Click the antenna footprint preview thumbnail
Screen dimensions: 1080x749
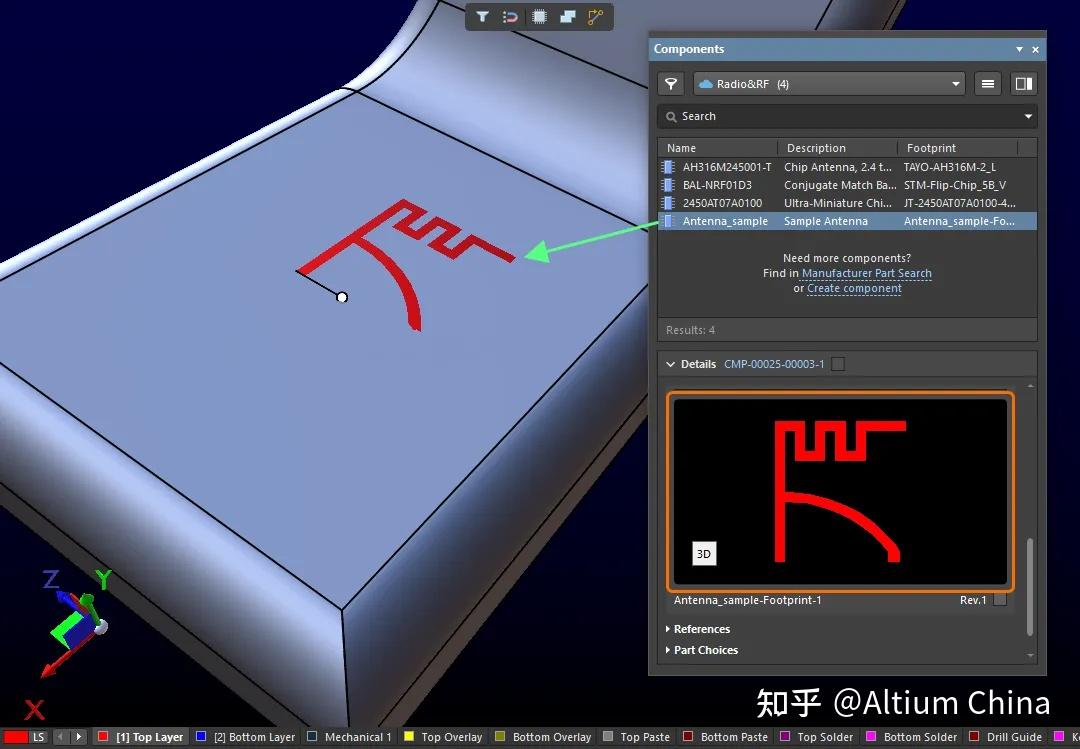pyautogui.click(x=840, y=491)
